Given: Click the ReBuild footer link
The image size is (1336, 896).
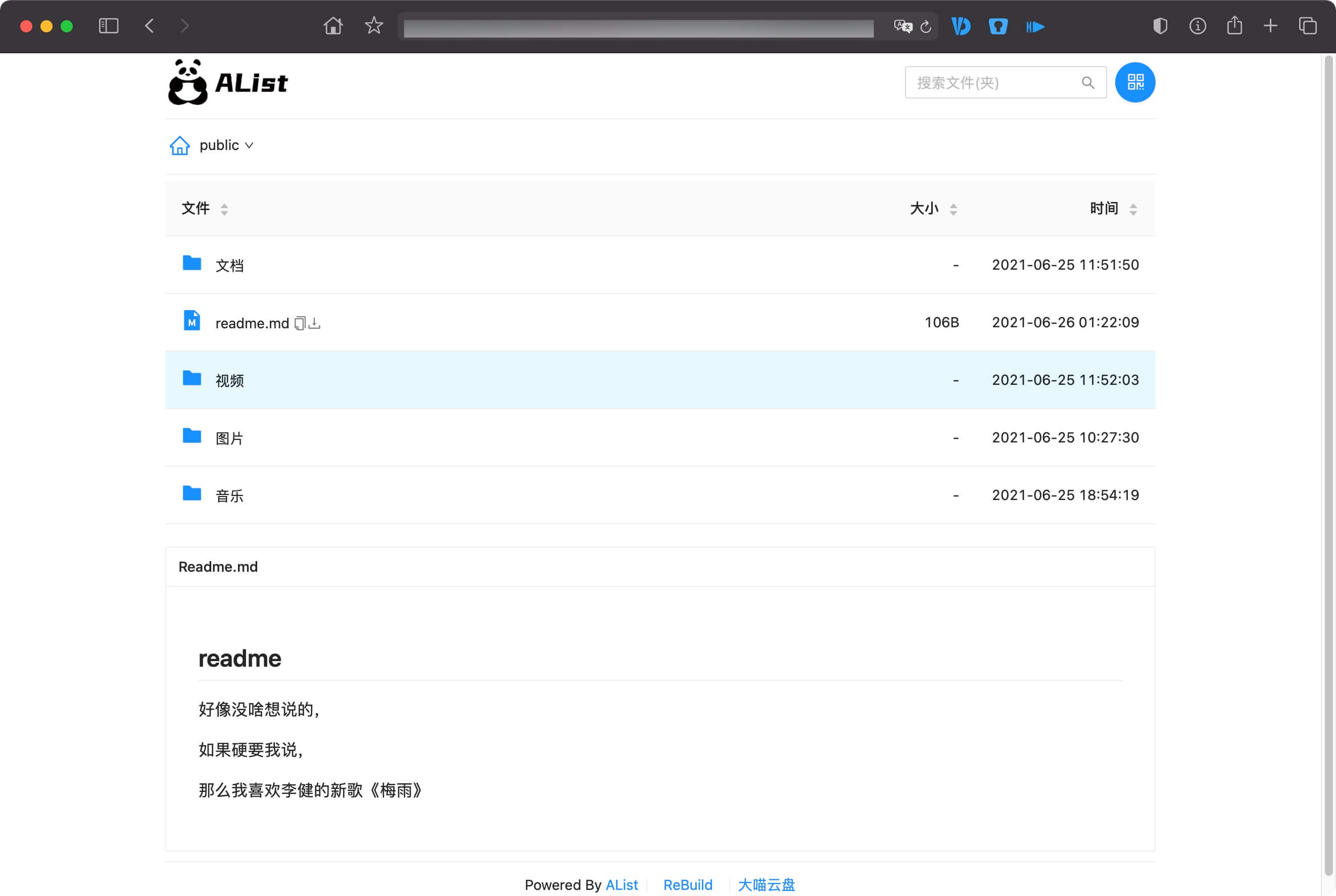Looking at the screenshot, I should [x=688, y=884].
